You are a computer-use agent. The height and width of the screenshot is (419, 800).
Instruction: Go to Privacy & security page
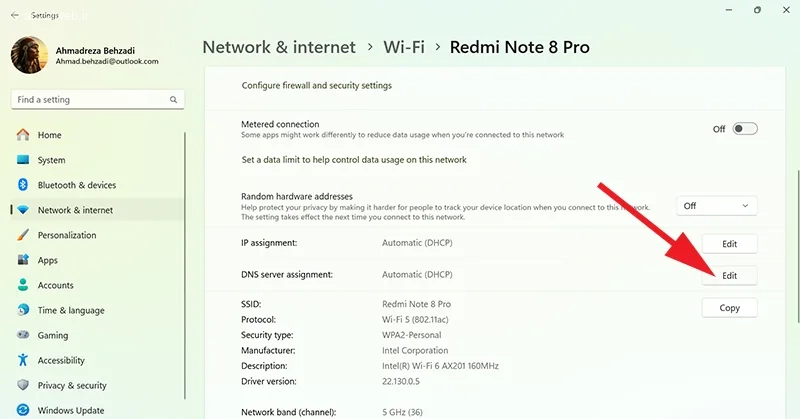(72, 385)
